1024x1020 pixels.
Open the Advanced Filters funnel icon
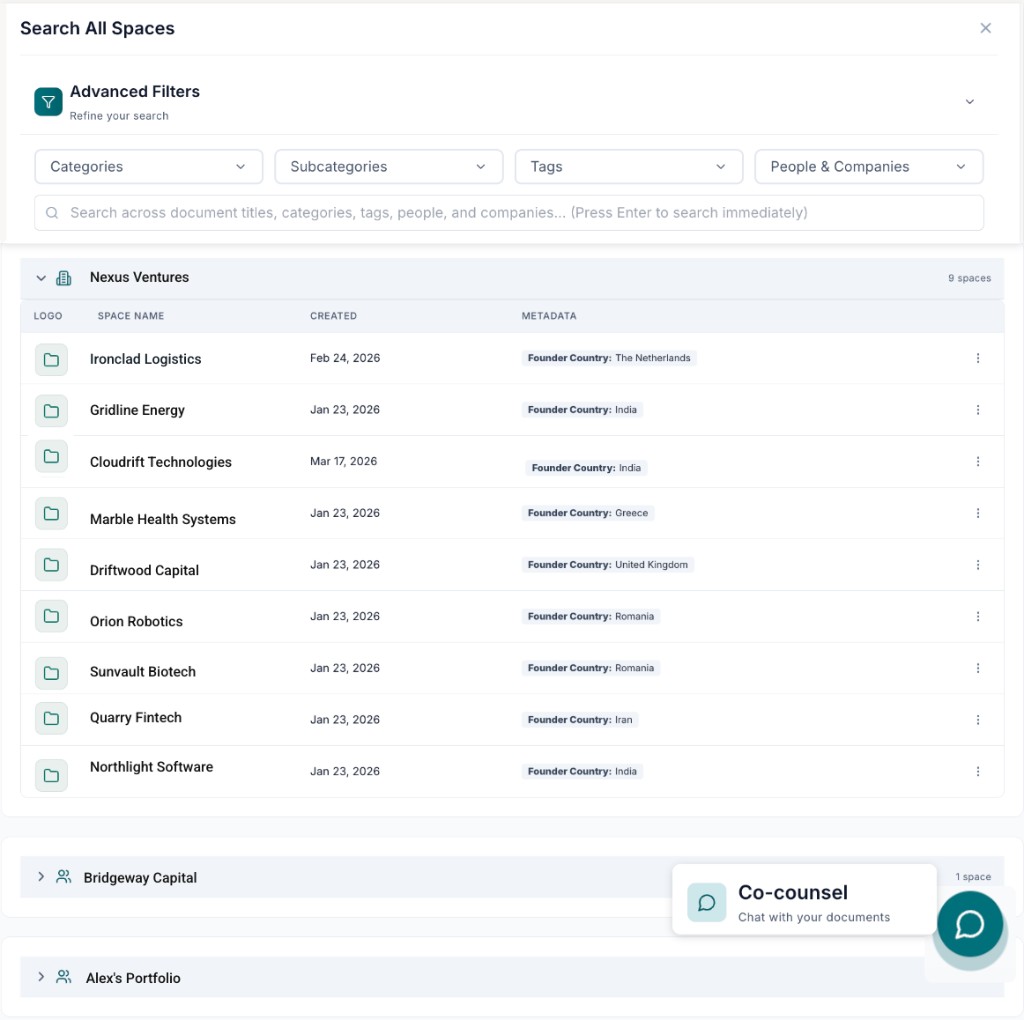click(48, 101)
